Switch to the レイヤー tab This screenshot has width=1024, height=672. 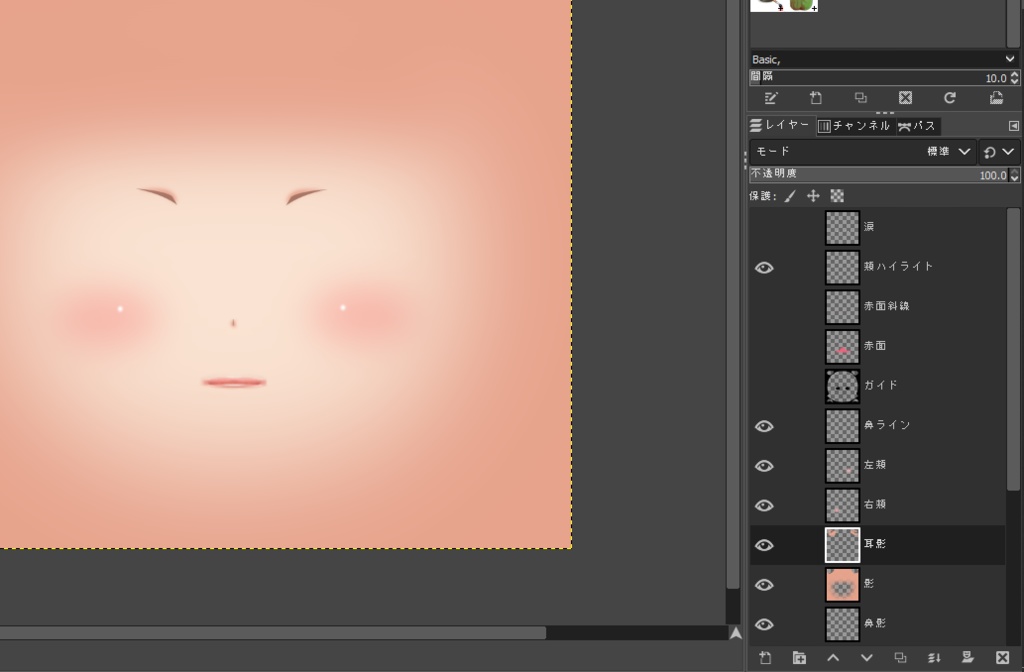click(x=781, y=125)
